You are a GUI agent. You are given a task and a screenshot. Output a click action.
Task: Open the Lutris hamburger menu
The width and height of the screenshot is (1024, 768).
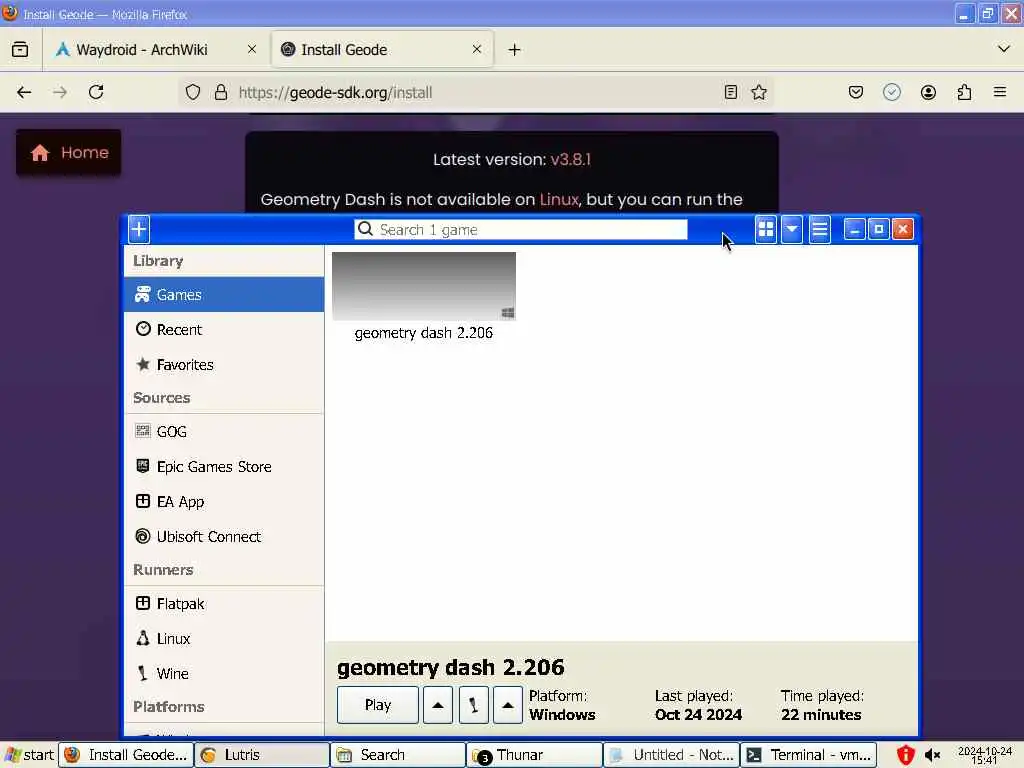820,230
